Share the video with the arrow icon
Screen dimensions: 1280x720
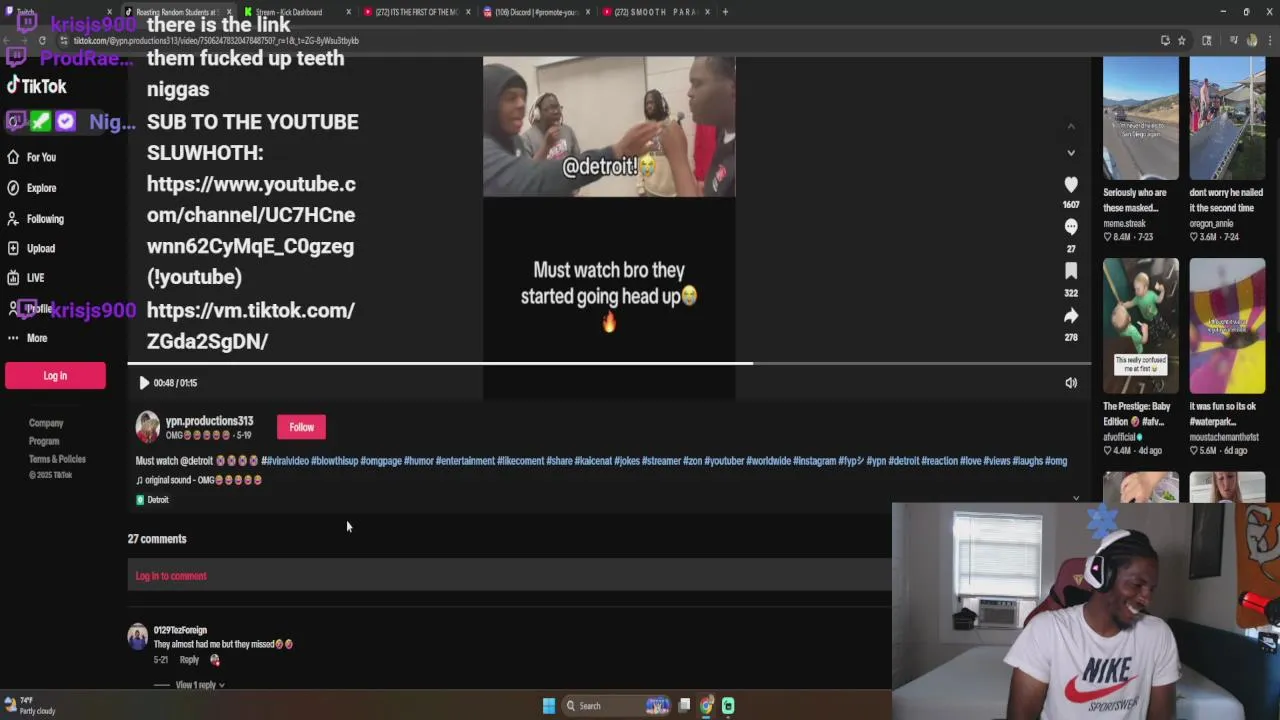(1071, 315)
